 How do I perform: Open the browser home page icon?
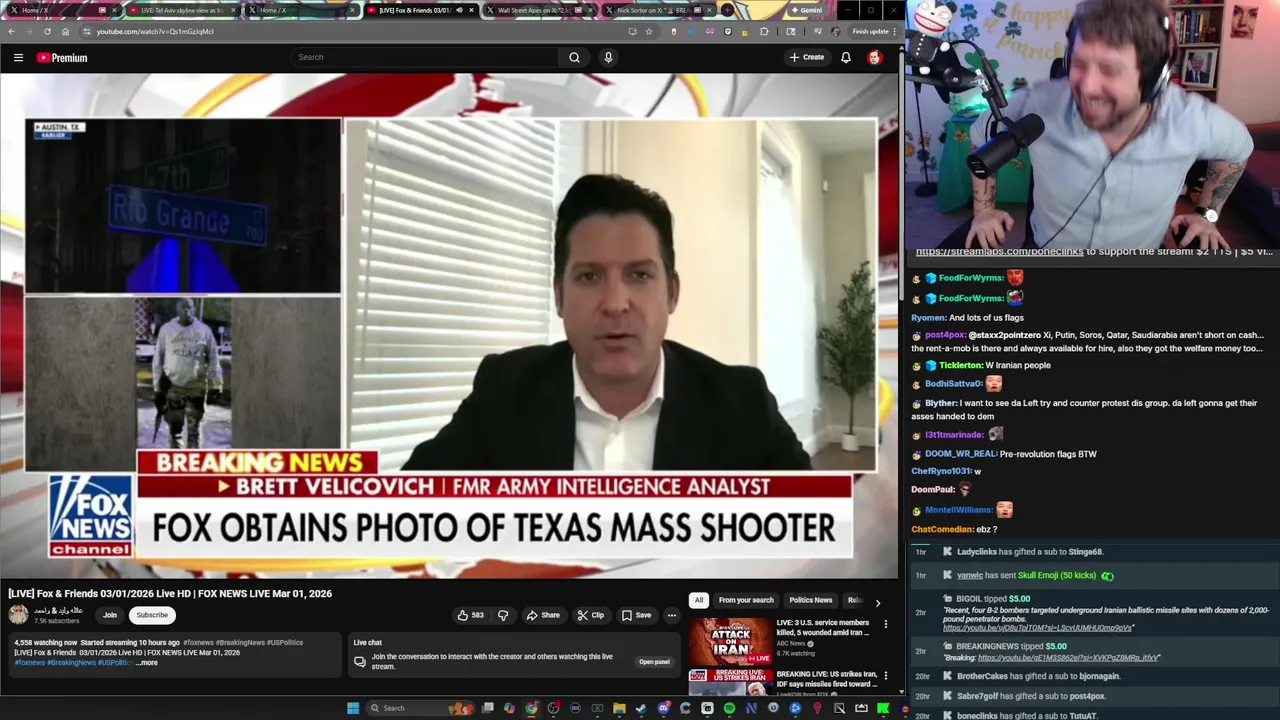click(x=65, y=31)
